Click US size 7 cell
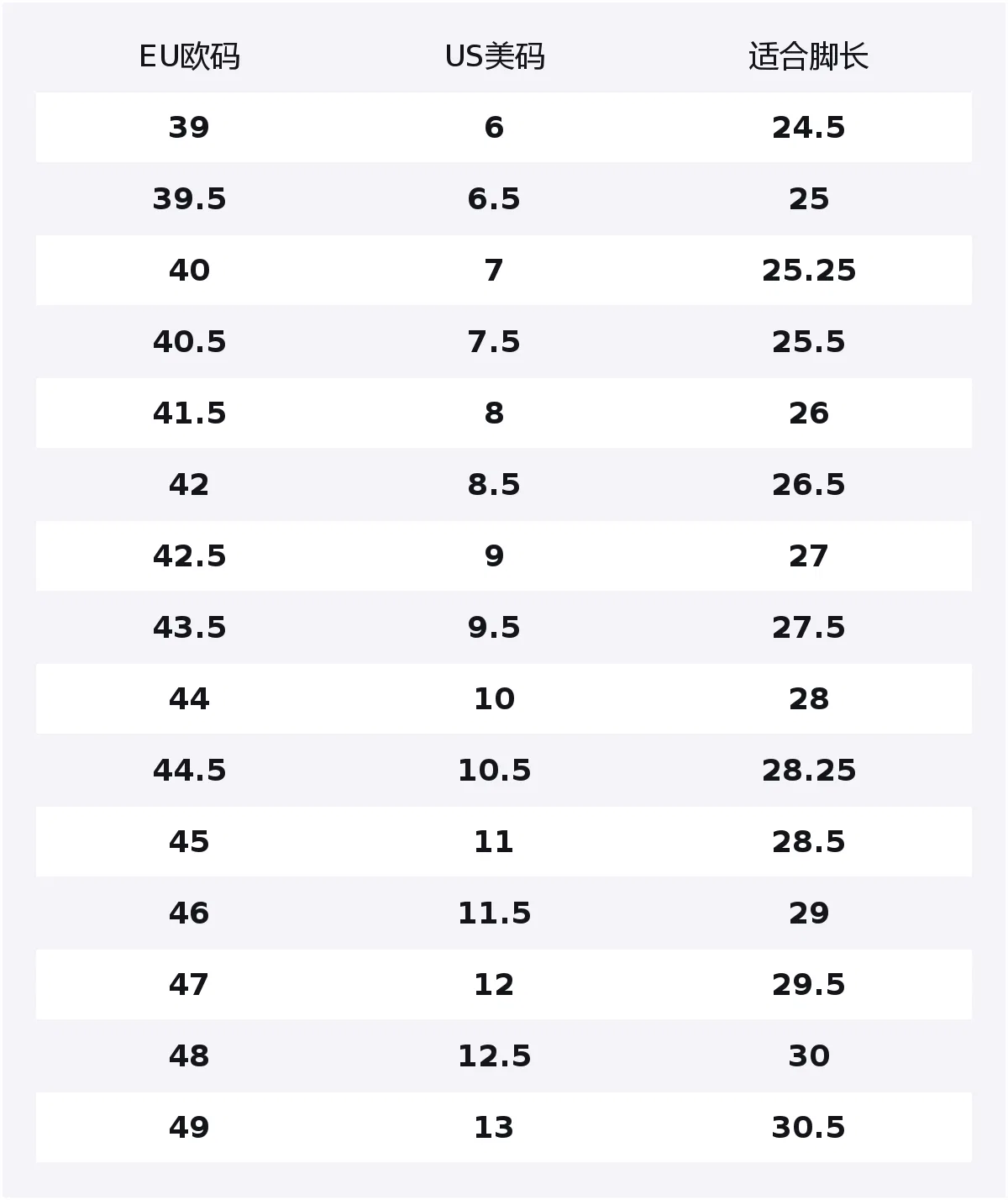Screen dimensions: 1008x1200 pos(494,271)
